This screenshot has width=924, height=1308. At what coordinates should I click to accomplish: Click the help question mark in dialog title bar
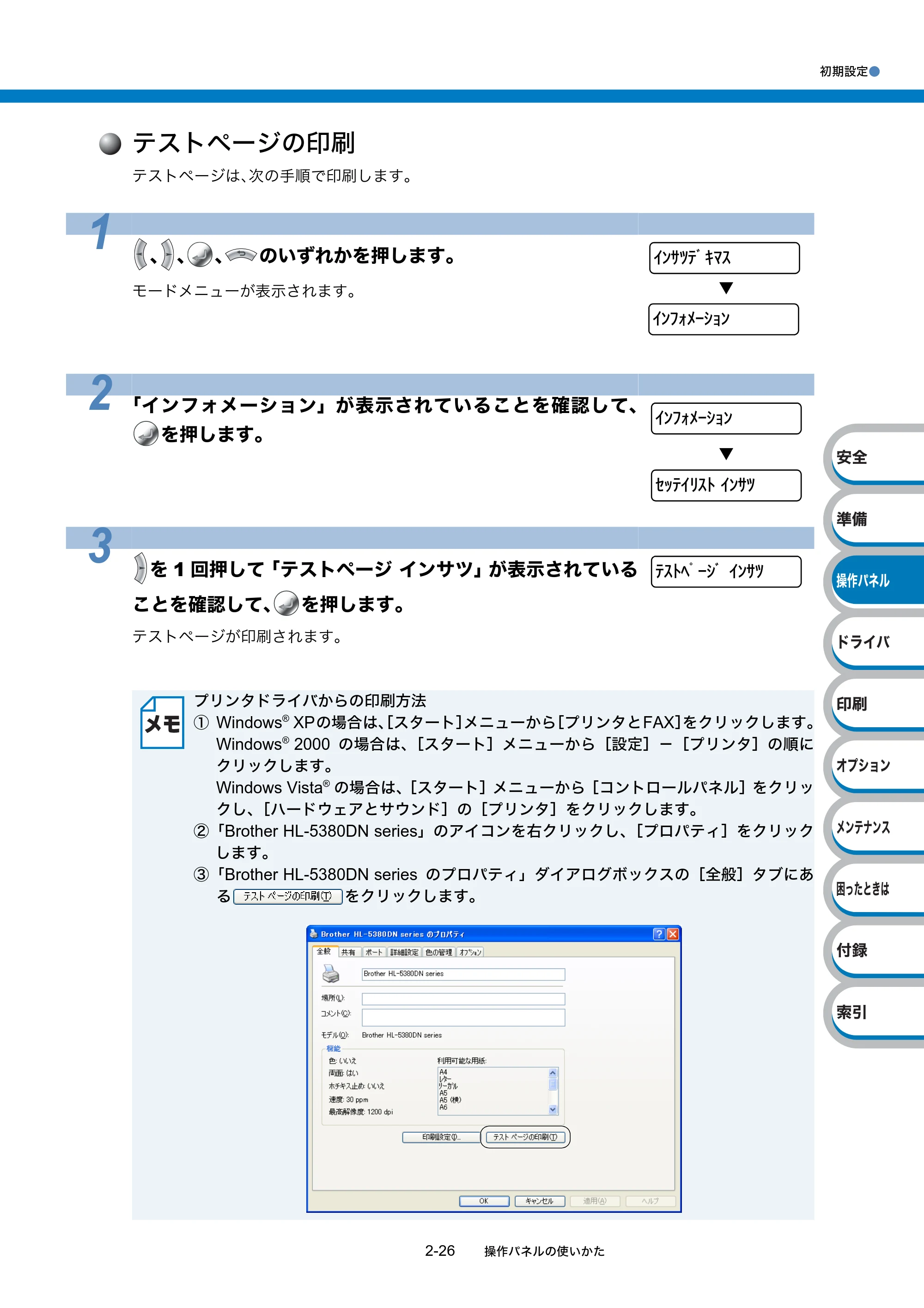tap(658, 934)
